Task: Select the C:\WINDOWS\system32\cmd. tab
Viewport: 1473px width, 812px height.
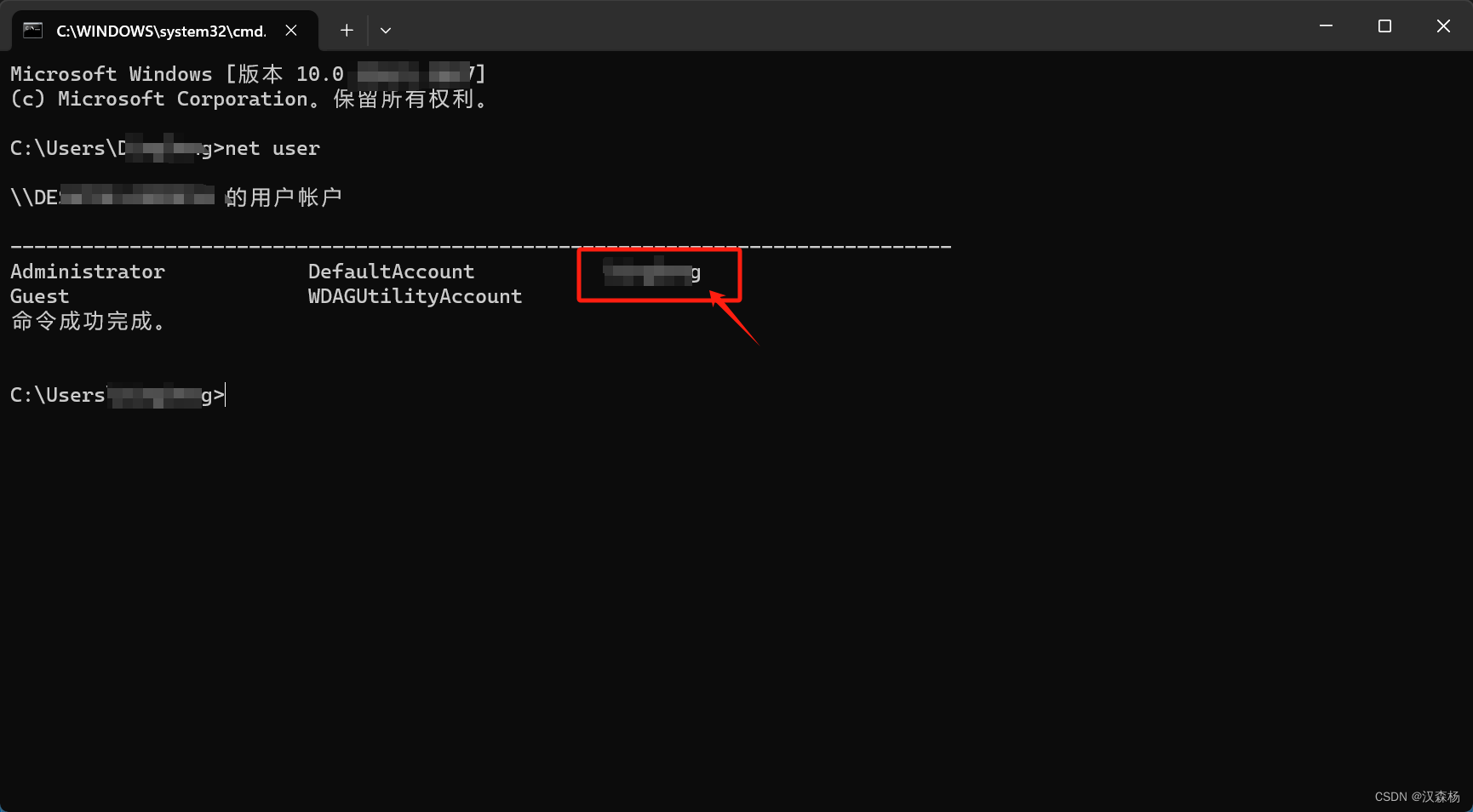Action: point(165,31)
